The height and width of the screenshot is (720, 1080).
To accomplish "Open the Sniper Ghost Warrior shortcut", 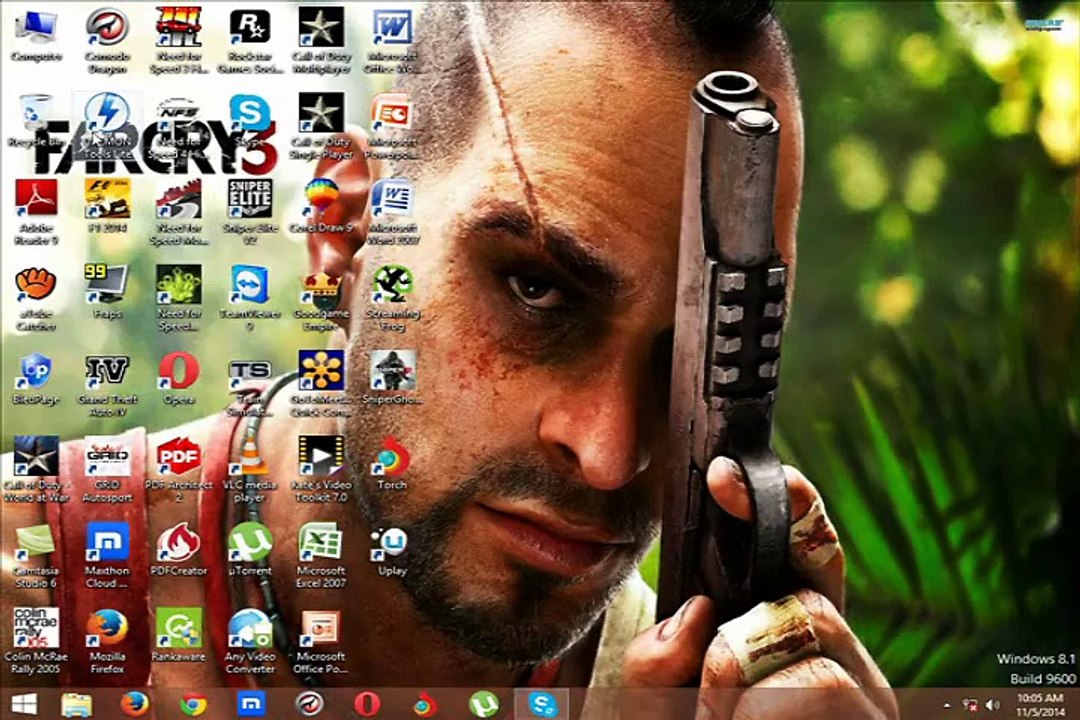I will point(392,378).
